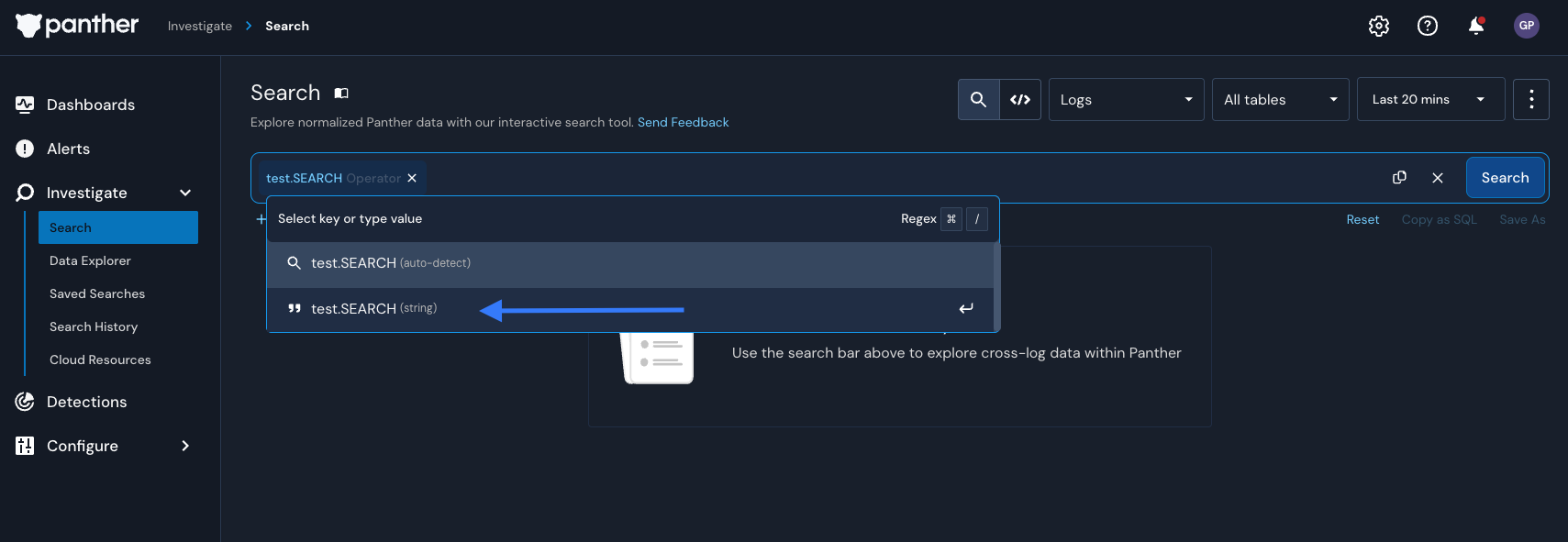
Task: Click the Panther logo
Action: [x=77, y=25]
